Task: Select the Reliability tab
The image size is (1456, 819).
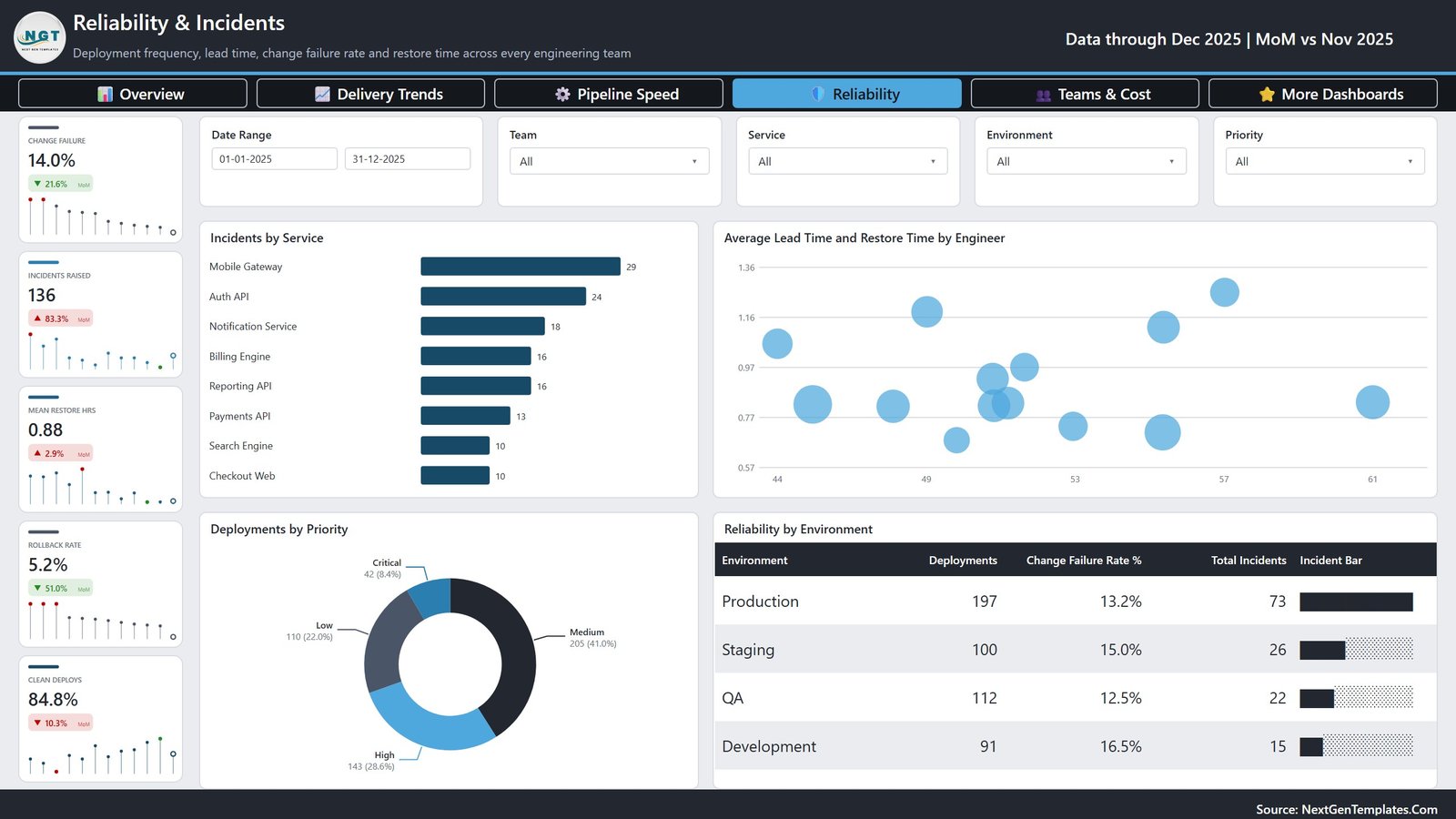Action: [847, 94]
